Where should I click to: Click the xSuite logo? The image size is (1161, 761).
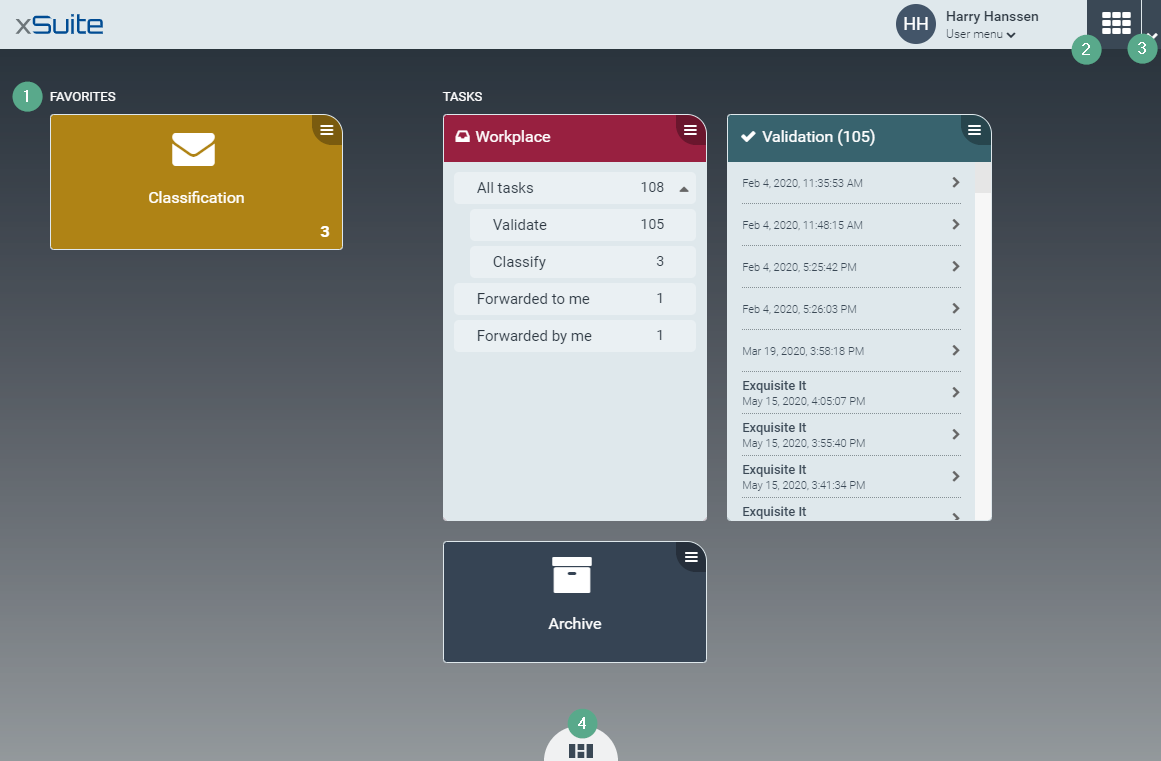point(57,24)
